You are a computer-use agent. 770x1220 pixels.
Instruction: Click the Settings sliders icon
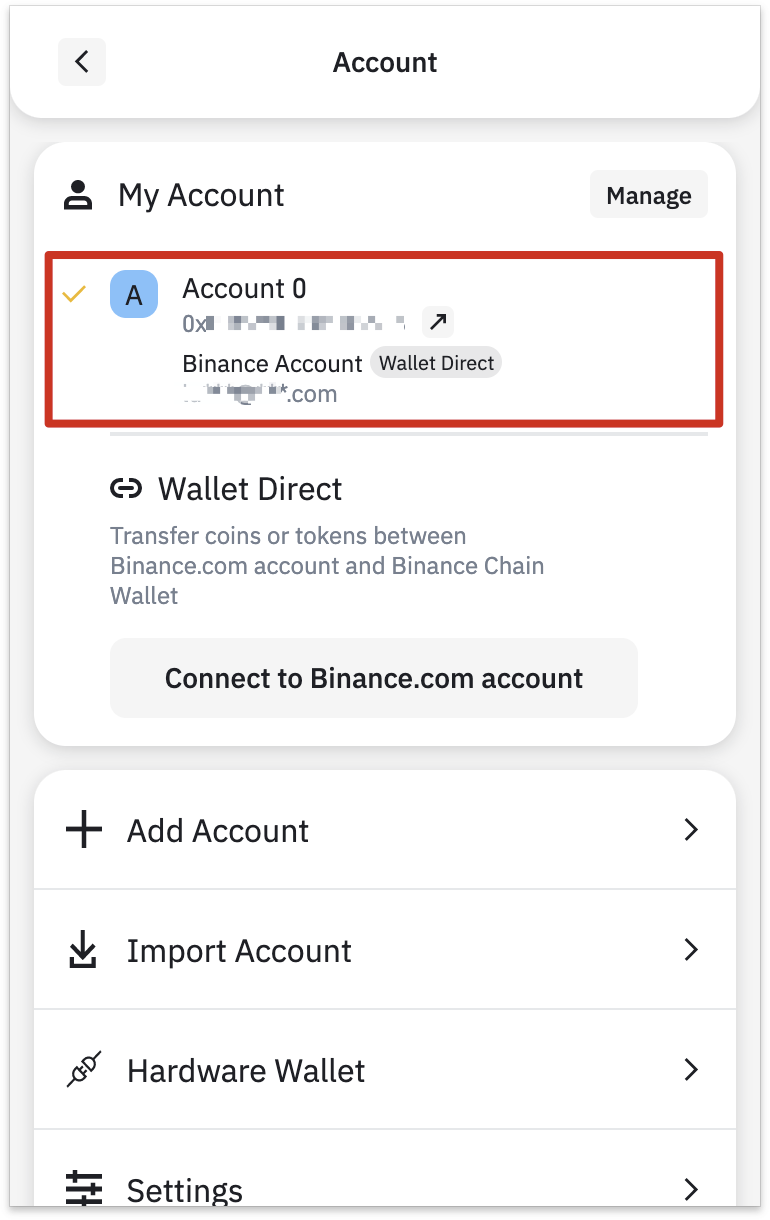coord(84,1189)
